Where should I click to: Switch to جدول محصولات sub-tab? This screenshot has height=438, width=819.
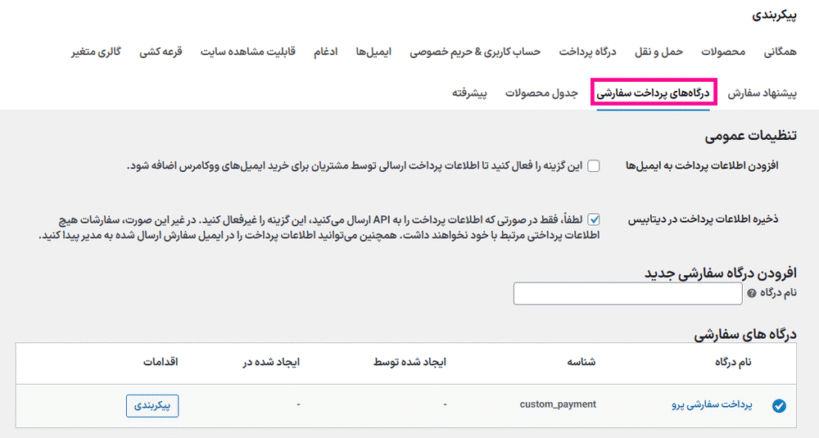tap(541, 93)
